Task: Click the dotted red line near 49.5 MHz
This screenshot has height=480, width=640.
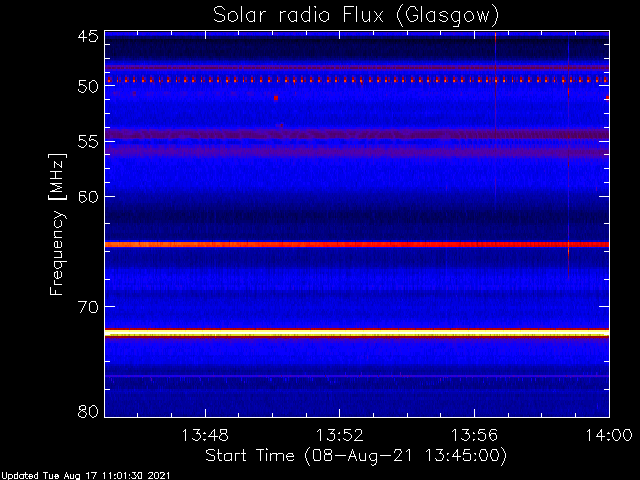Action: (x=357, y=80)
